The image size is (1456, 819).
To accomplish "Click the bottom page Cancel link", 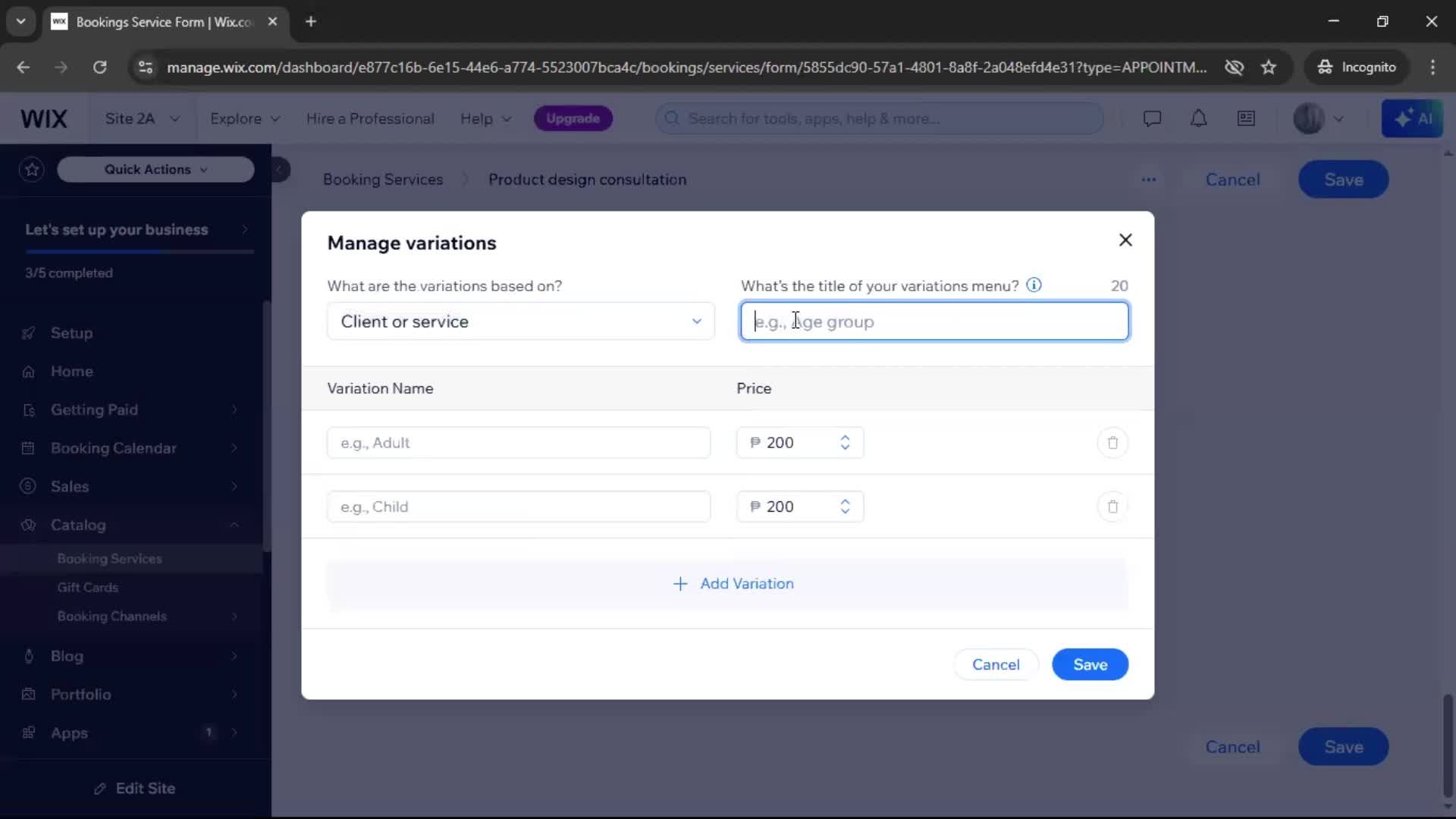I will point(1232,747).
